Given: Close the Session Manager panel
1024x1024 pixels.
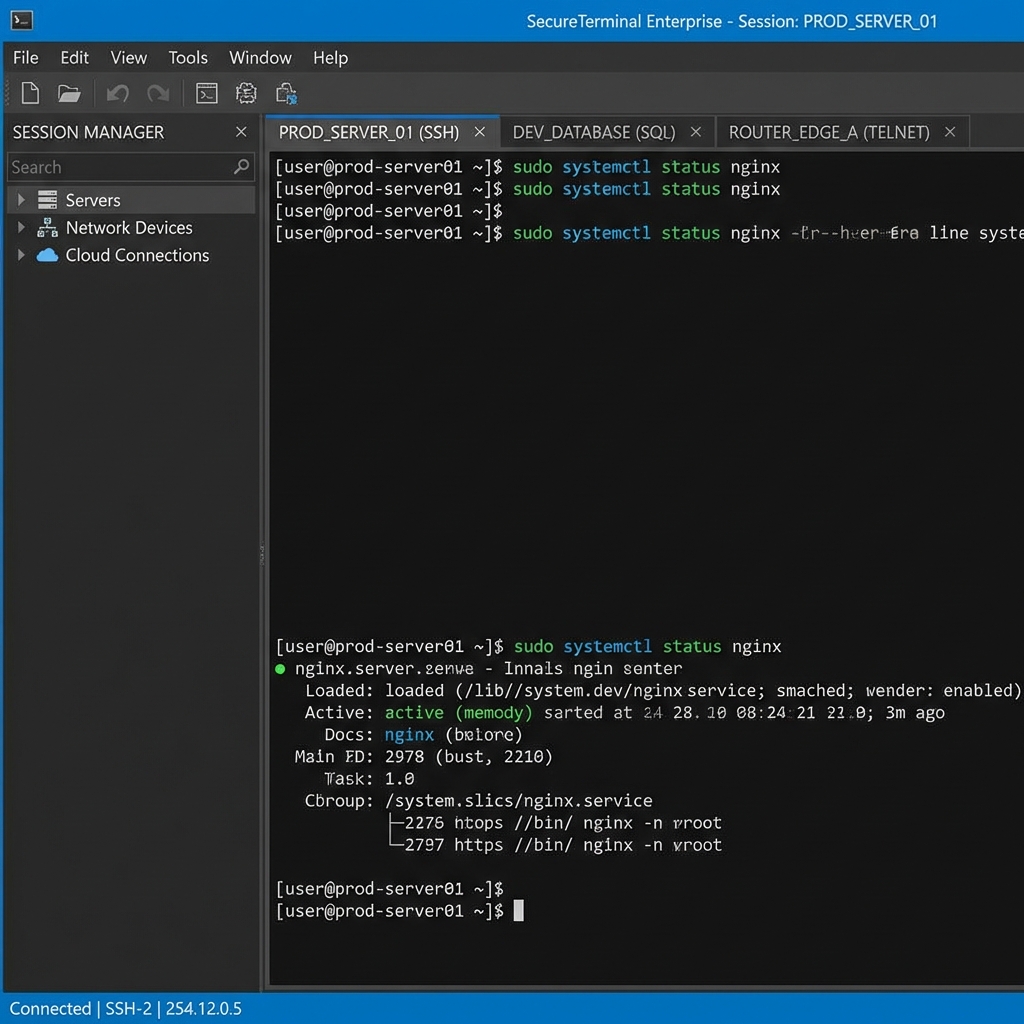Looking at the screenshot, I should click(241, 131).
